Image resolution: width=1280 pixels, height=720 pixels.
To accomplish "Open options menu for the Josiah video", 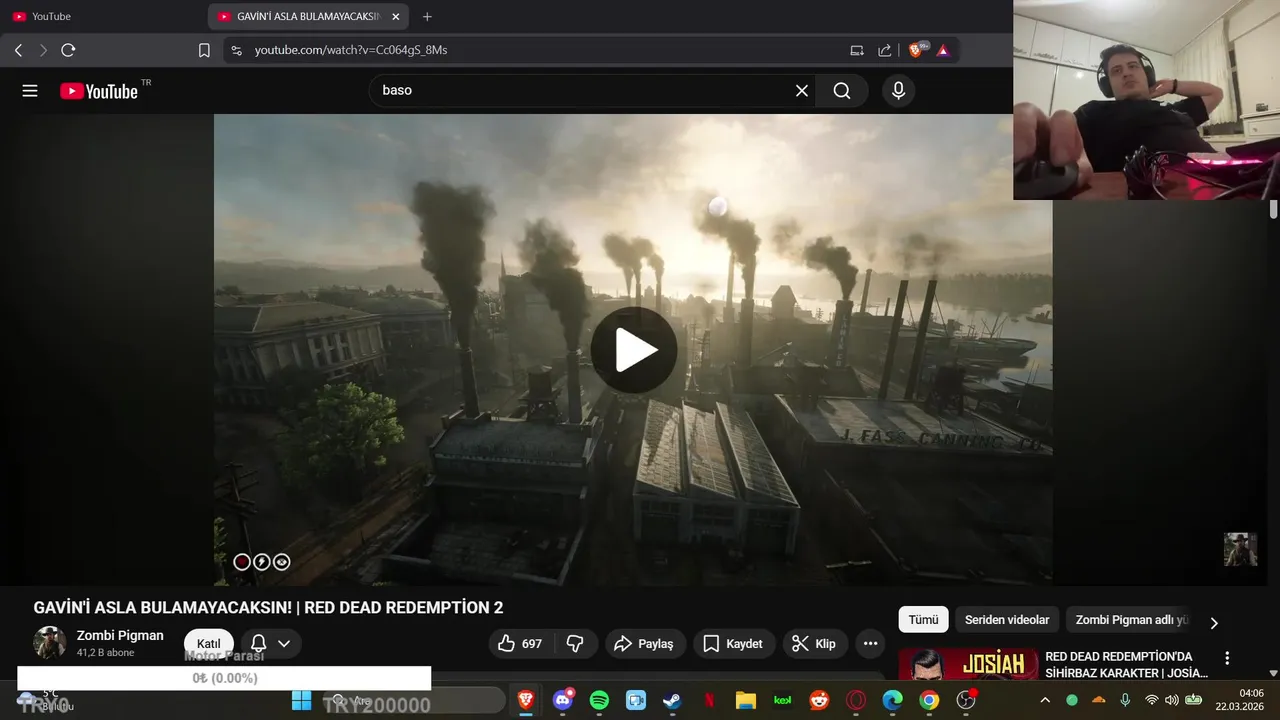I will [x=1227, y=658].
